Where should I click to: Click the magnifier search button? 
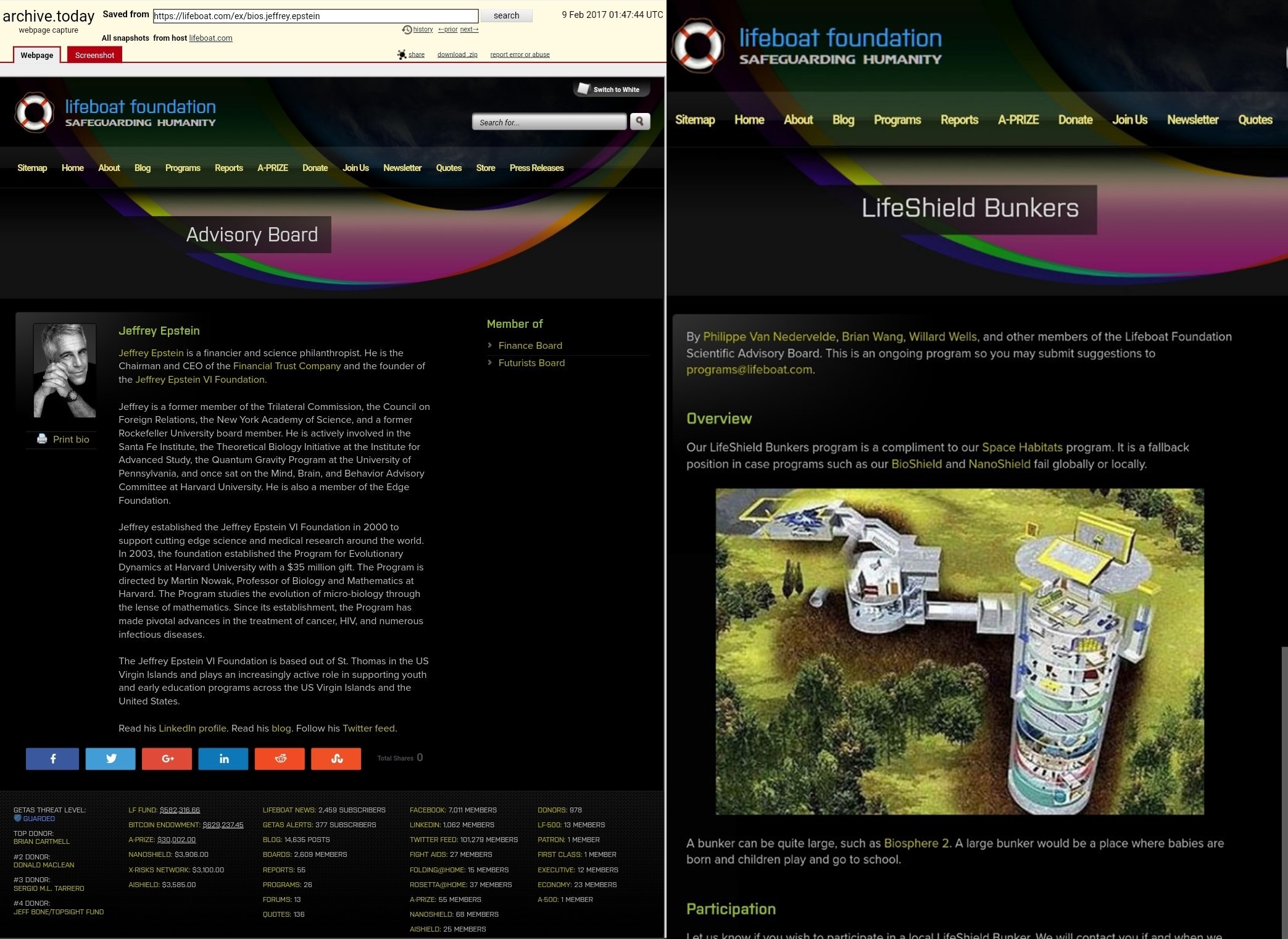click(x=640, y=122)
